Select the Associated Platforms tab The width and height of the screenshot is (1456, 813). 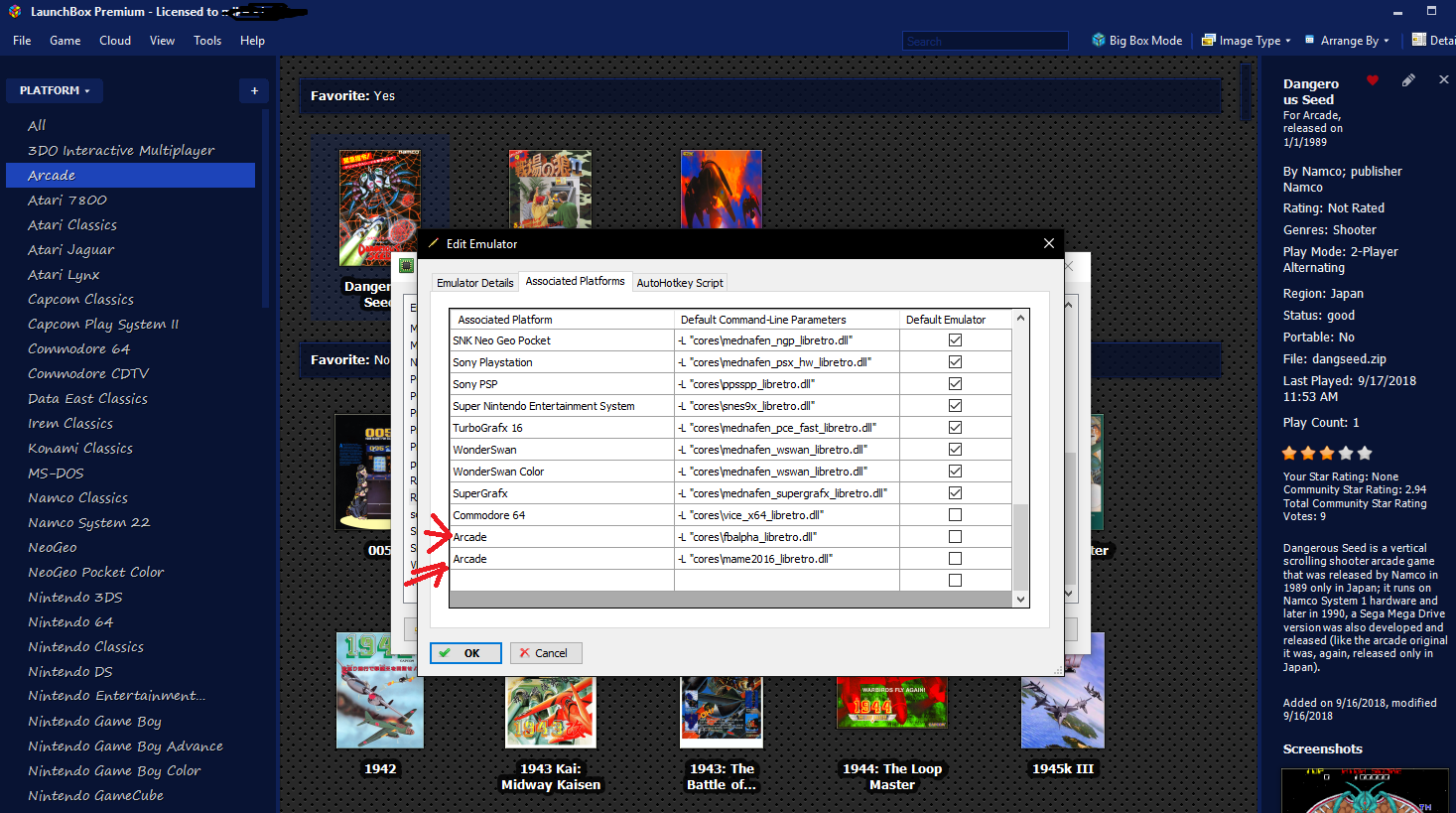coord(575,281)
